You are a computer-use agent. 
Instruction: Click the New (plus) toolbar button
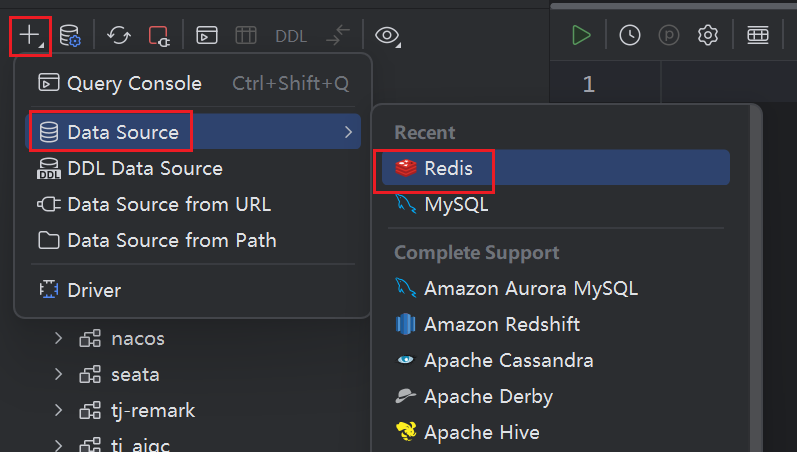(30, 36)
